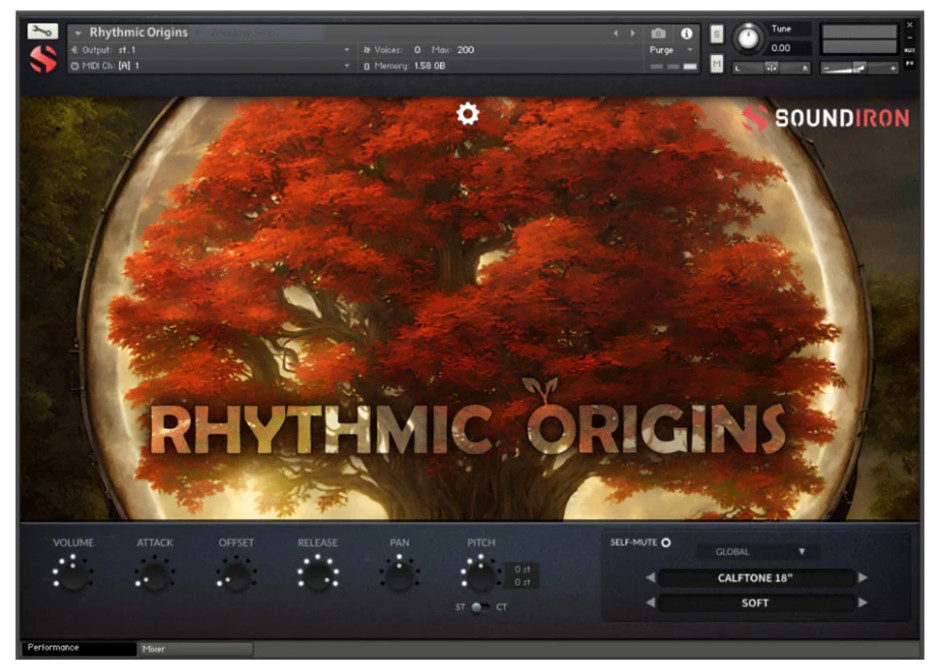This screenshot has width=940, height=670.
Task: Click the MIDI channel icon
Action: (x=75, y=66)
